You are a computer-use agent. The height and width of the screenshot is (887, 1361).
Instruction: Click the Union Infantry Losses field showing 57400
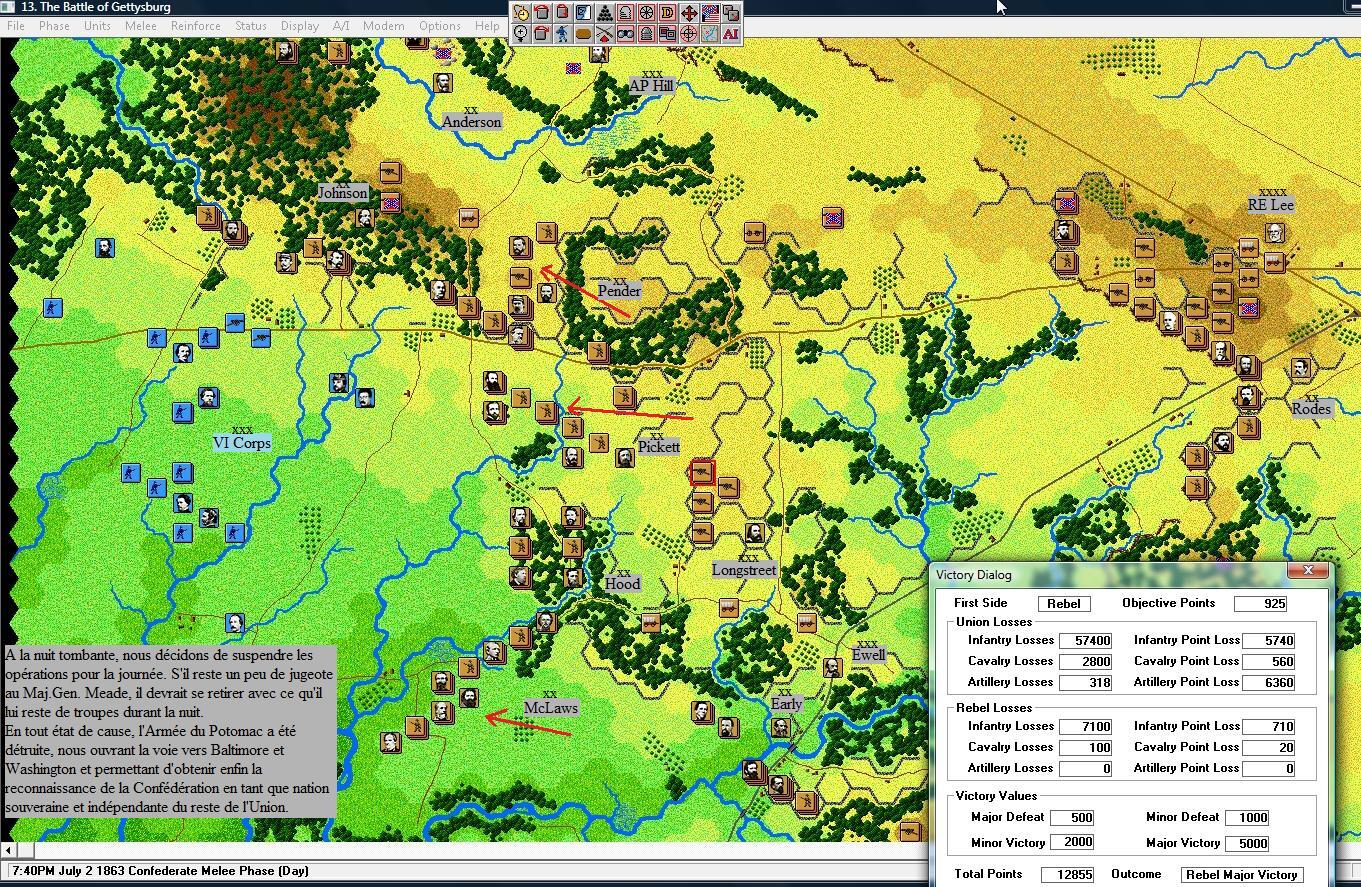click(x=1085, y=641)
